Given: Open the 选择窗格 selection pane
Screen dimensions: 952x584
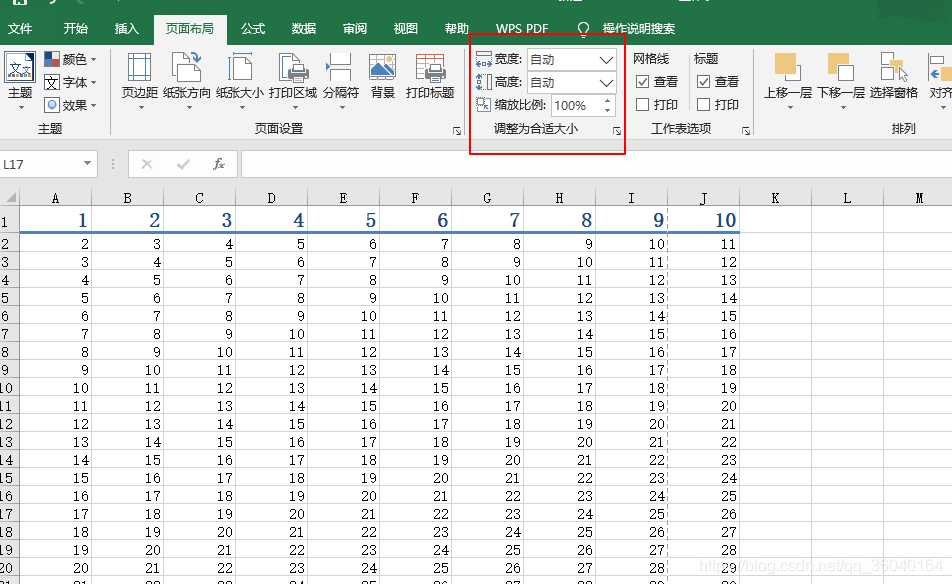Looking at the screenshot, I should 894,76.
